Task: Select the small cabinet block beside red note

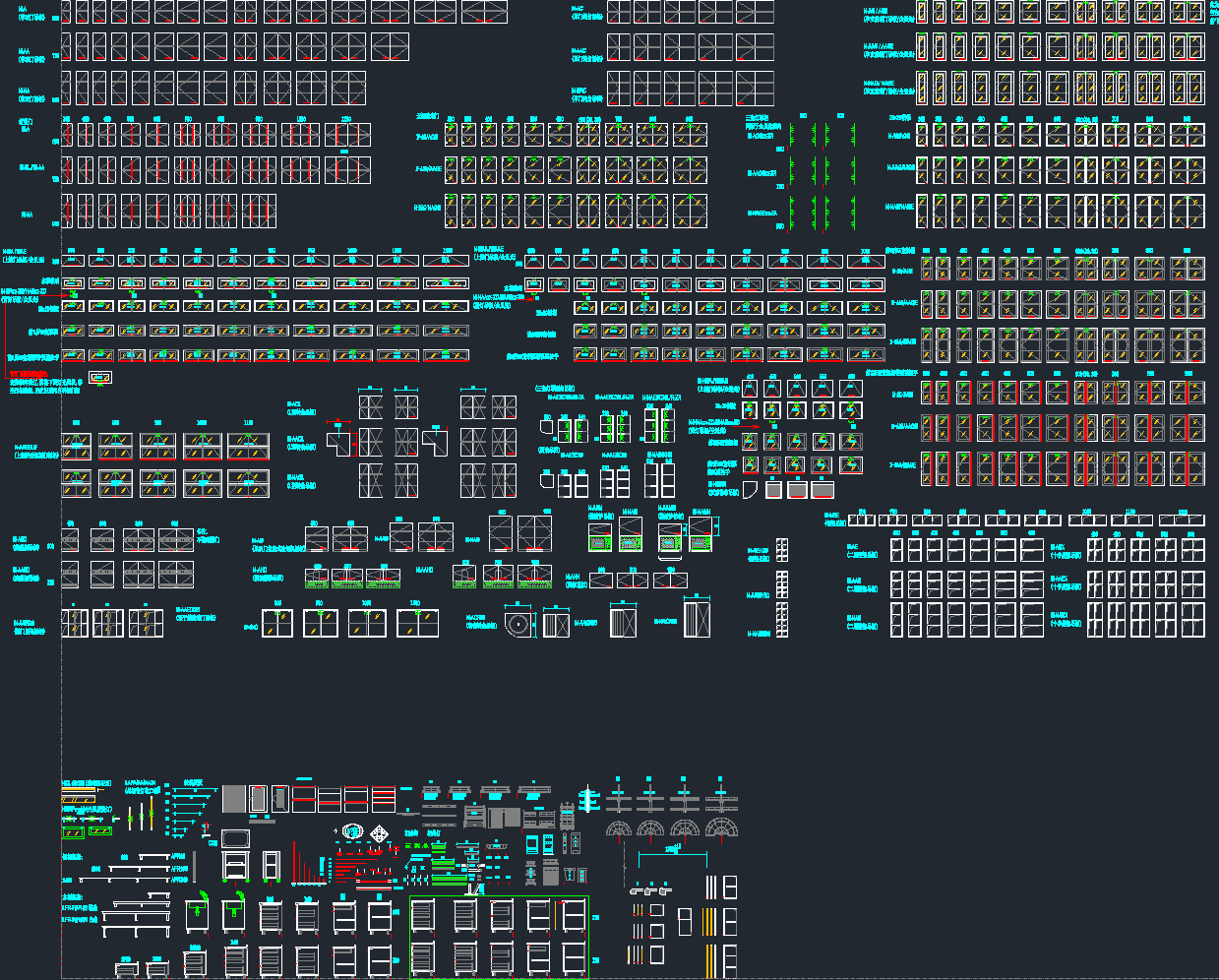Action: (100, 378)
